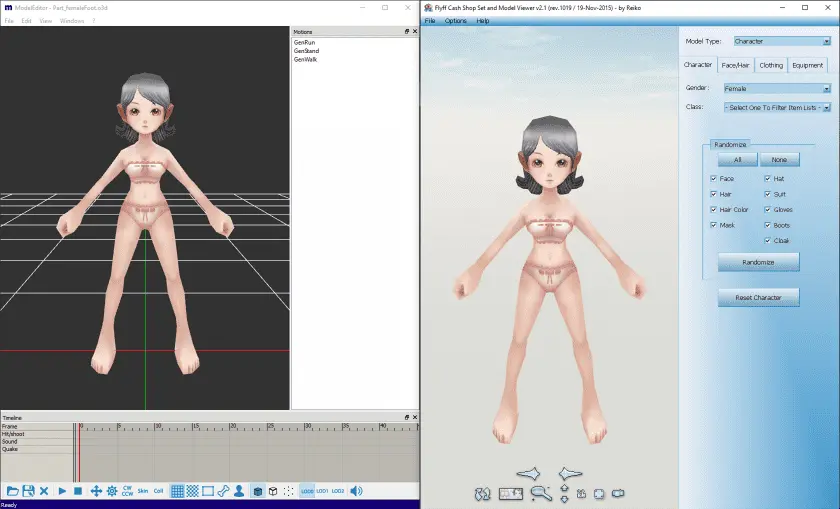Open the Options menu
The height and width of the screenshot is (509, 840).
[455, 21]
